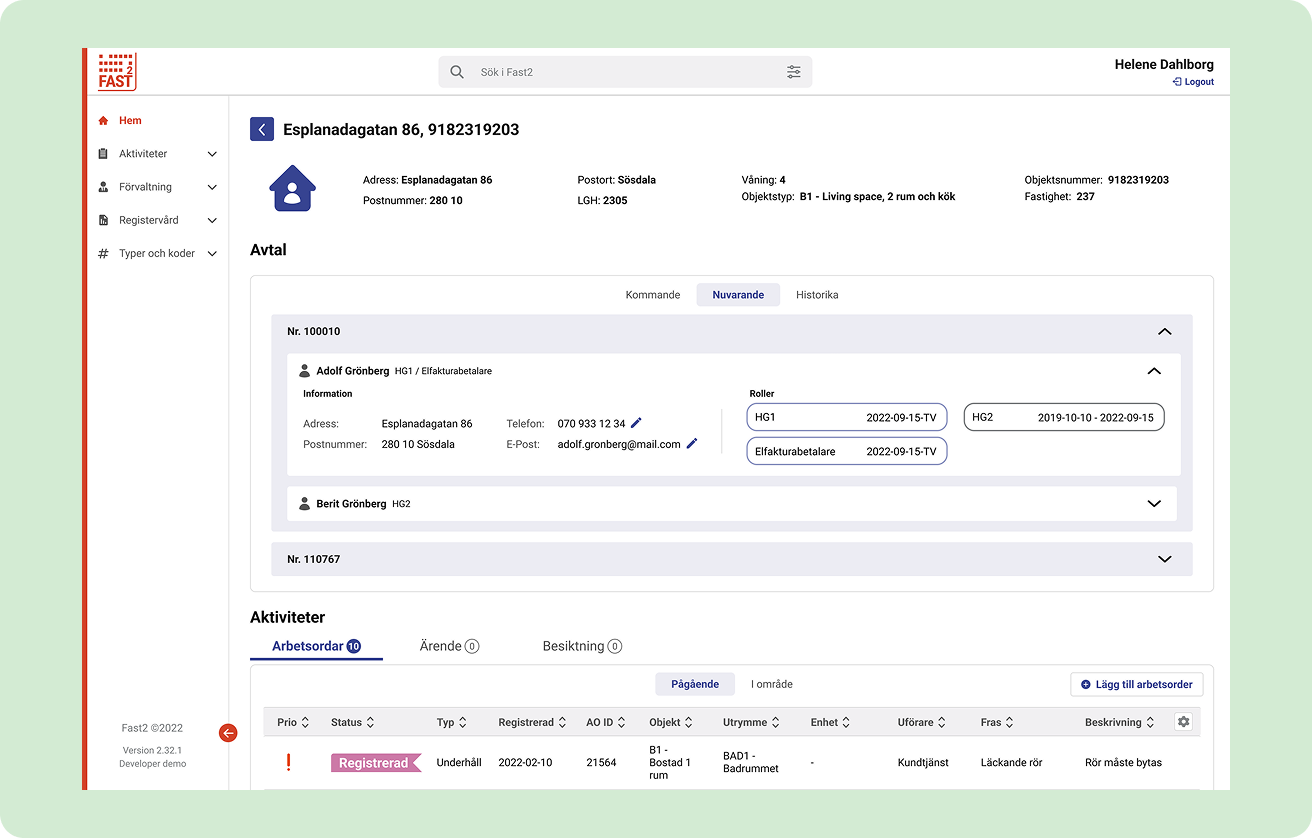
Task: Collapse Adolf Grönberg details
Action: tap(1154, 371)
